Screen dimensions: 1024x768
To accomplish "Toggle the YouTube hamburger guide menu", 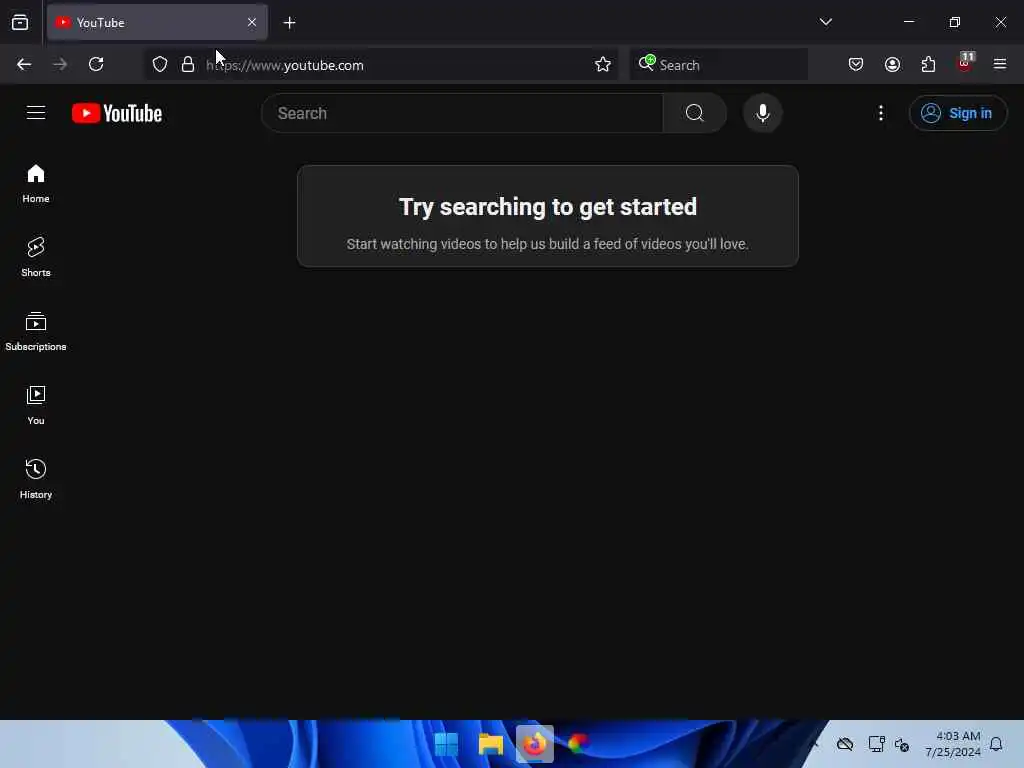I will point(36,113).
